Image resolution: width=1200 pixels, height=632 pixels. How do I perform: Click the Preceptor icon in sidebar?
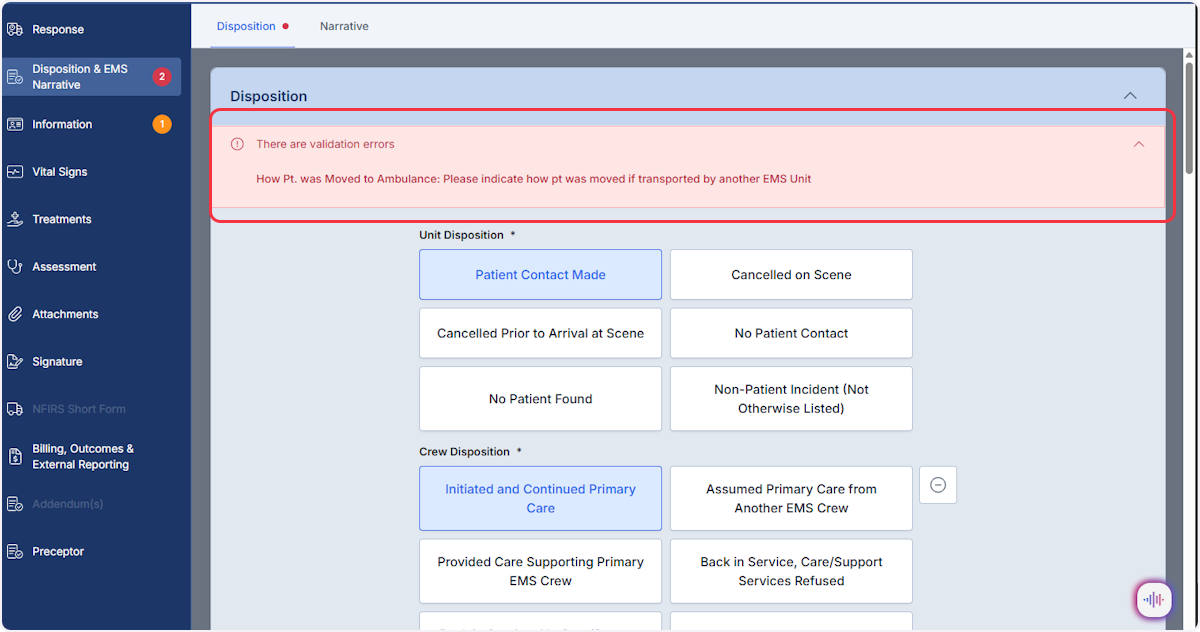(15, 552)
